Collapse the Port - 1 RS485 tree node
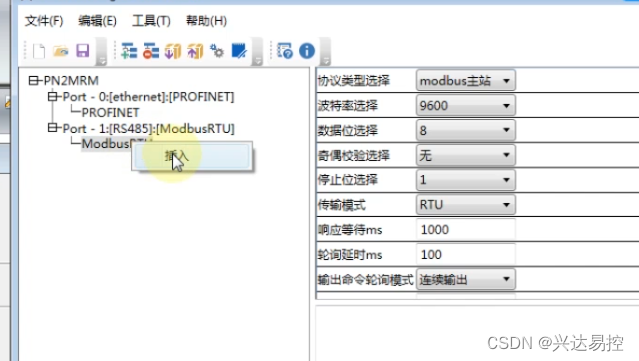The height and width of the screenshot is (361, 639). pos(52,128)
